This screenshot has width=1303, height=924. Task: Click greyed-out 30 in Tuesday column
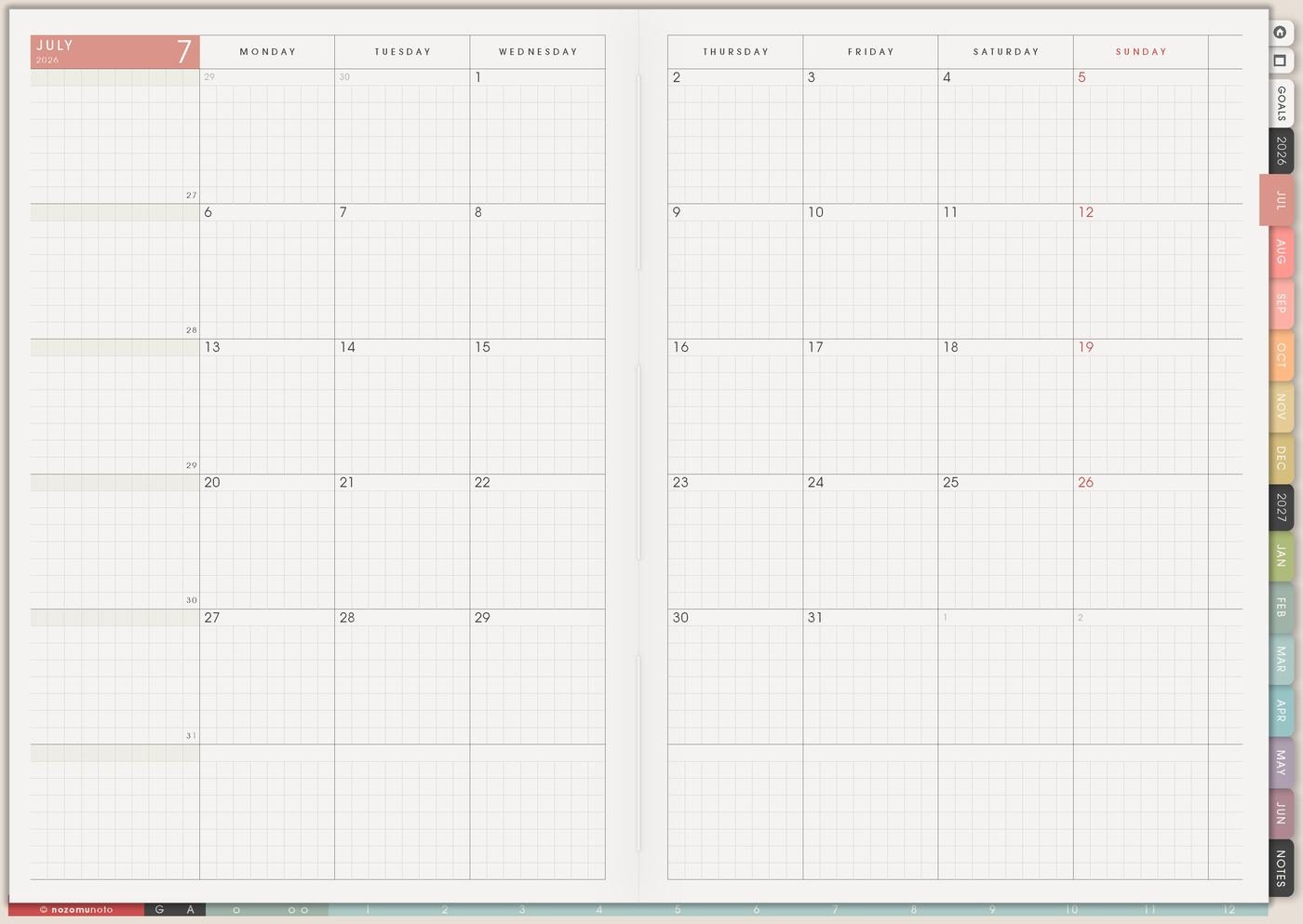pos(344,77)
